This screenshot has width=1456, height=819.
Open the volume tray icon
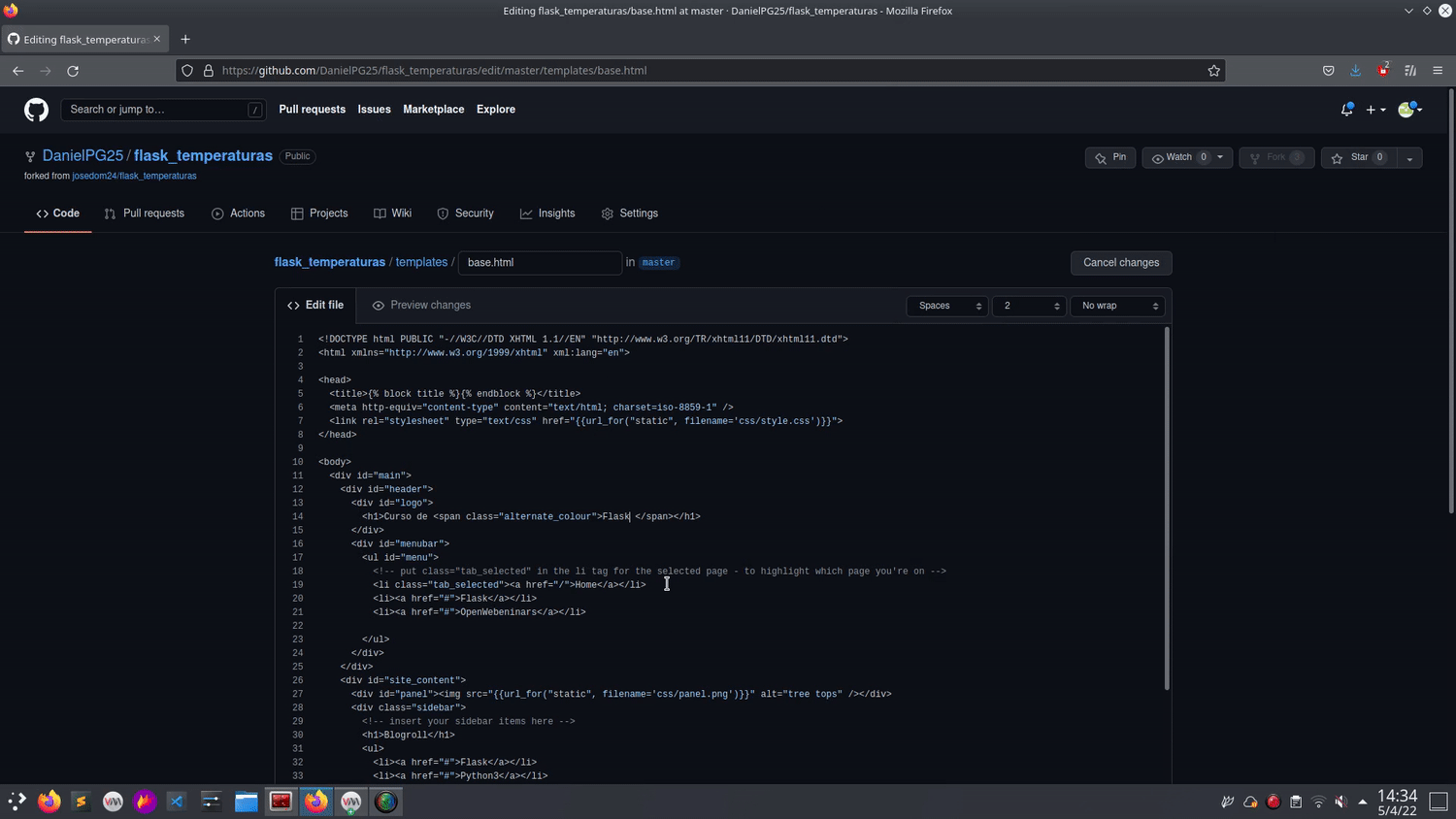click(x=1340, y=802)
